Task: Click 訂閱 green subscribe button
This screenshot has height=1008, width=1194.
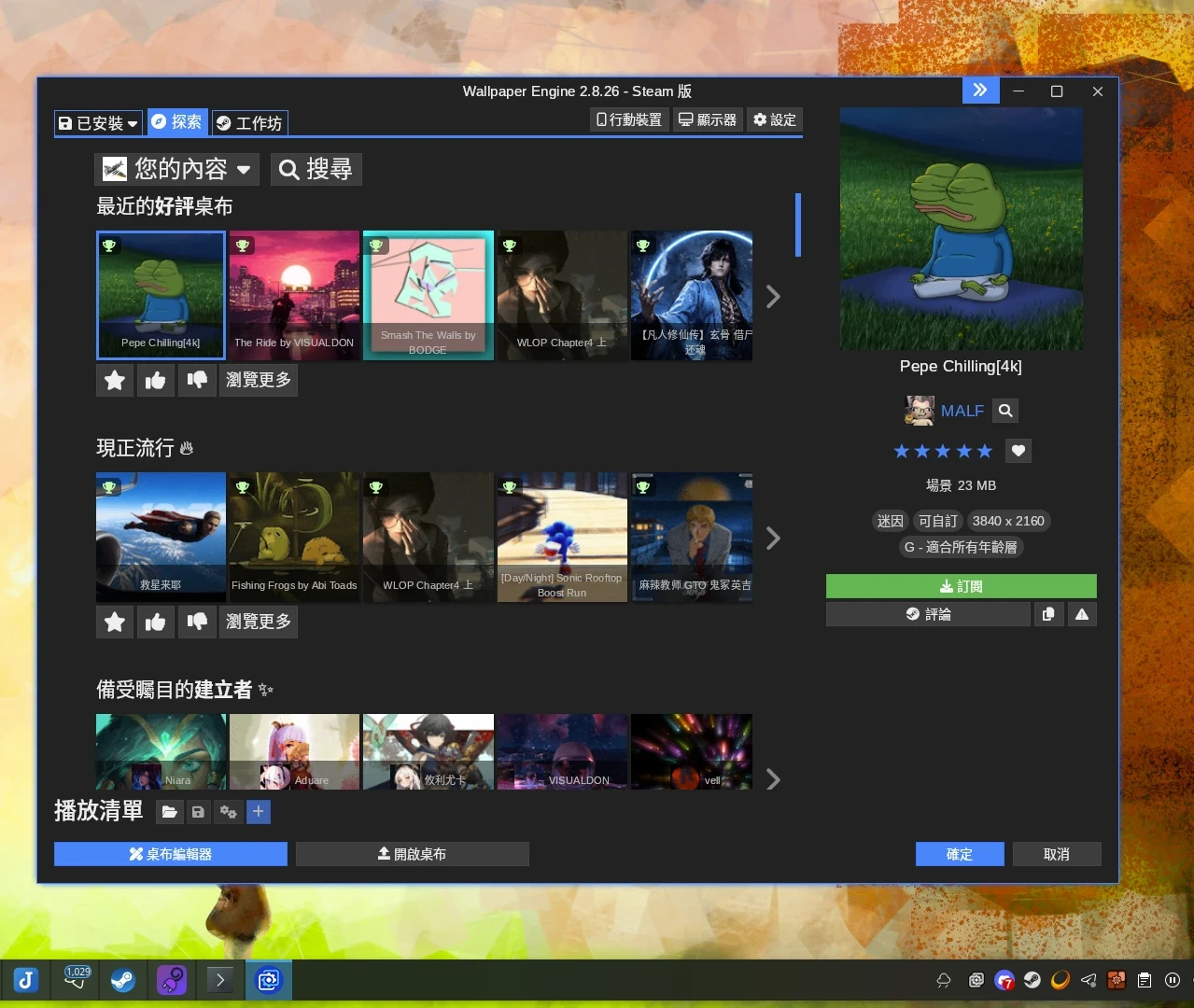Action: point(961,586)
